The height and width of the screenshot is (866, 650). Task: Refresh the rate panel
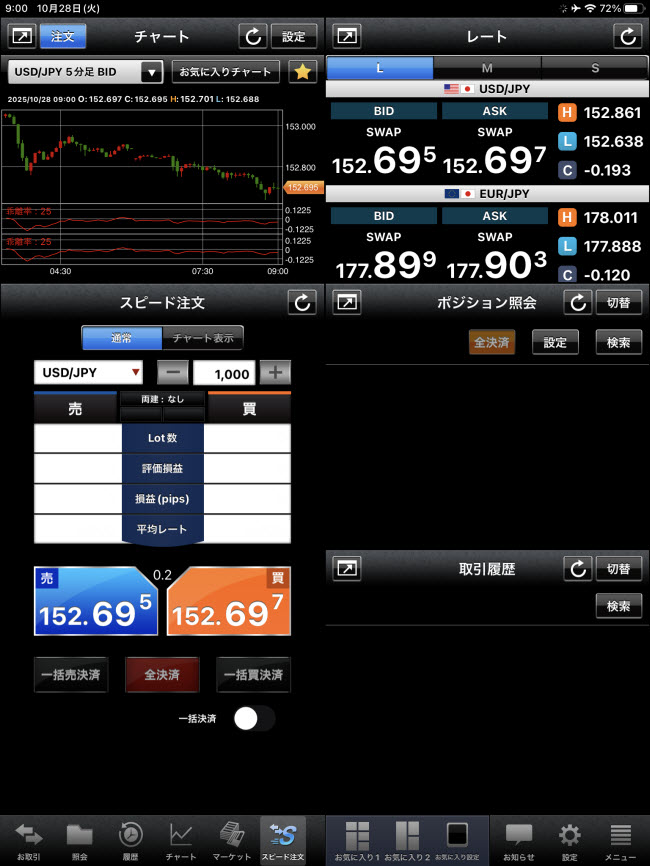pos(628,37)
